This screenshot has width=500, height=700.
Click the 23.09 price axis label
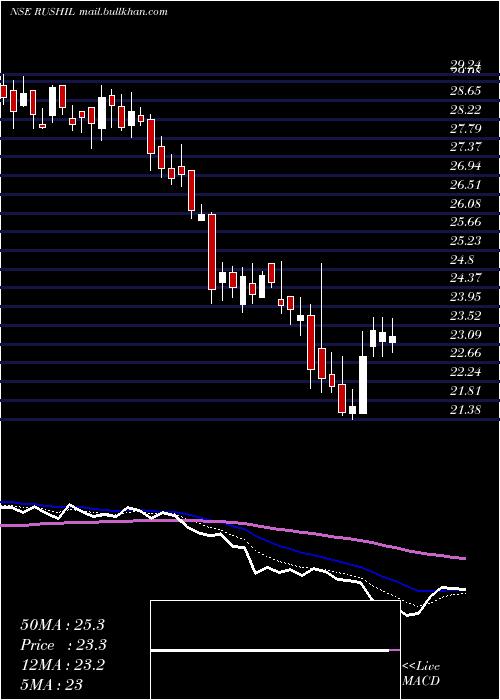tap(465, 334)
